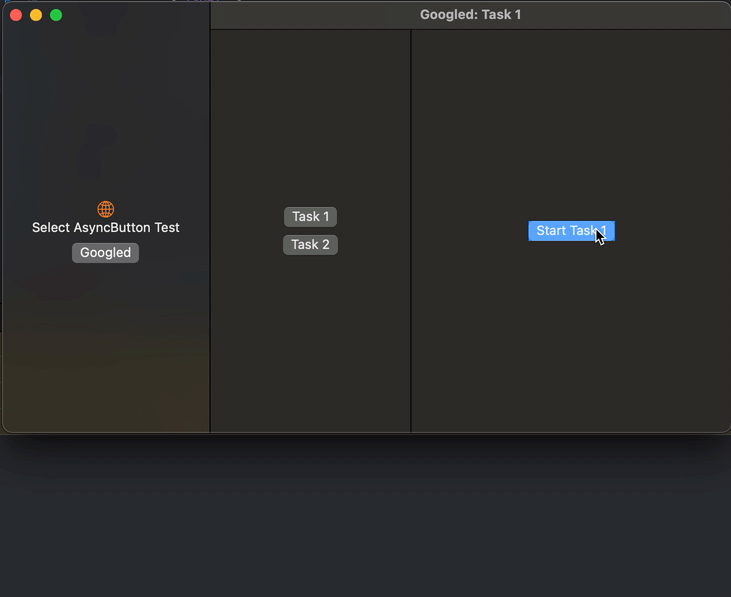Close the window with the red button
731x597 pixels.
[16, 15]
